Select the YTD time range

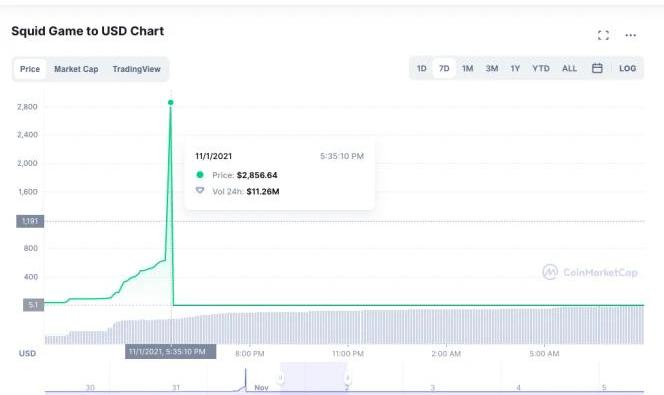(541, 68)
